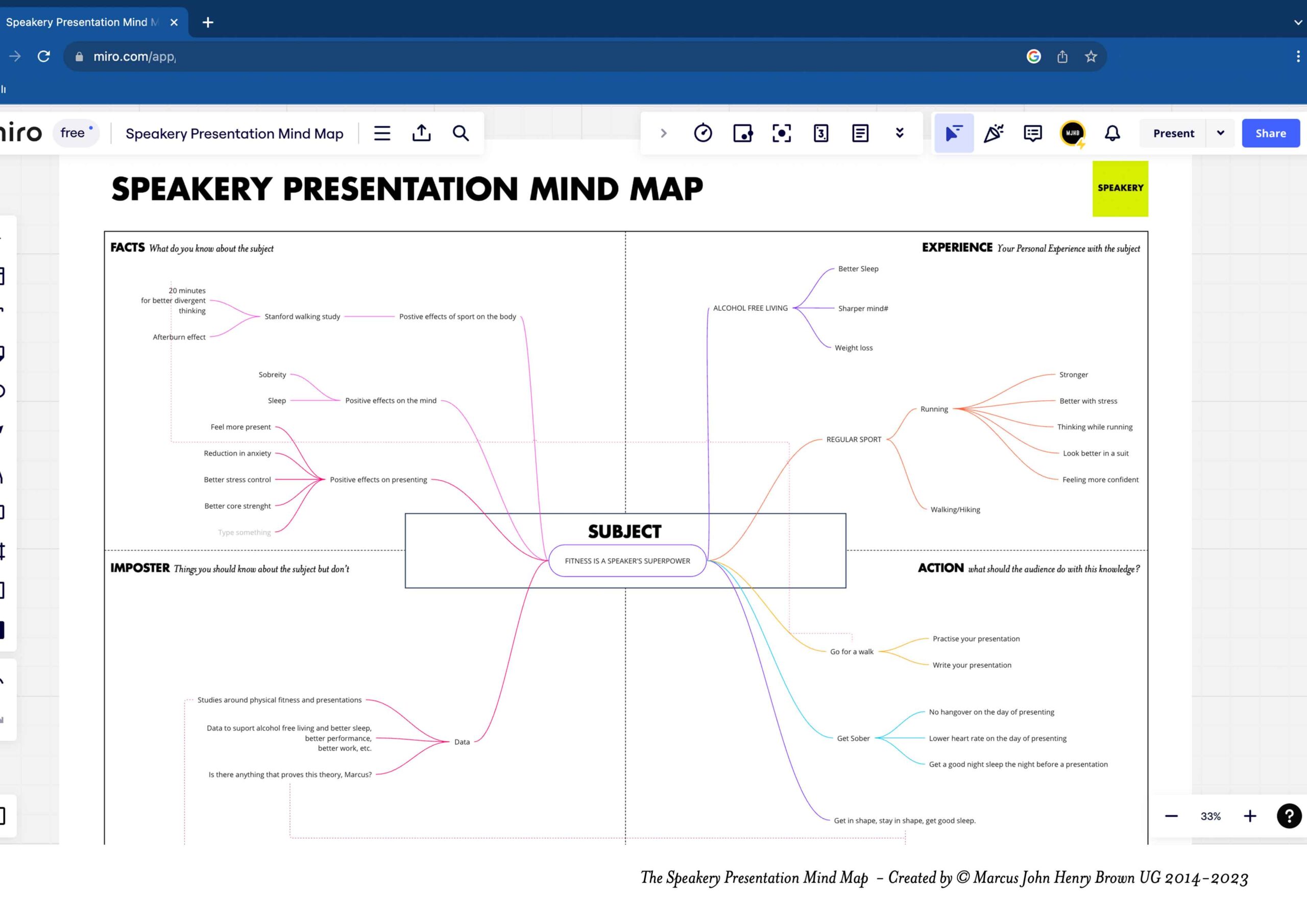Open the notes panel icon
The width and height of the screenshot is (1307, 924).
(x=860, y=133)
